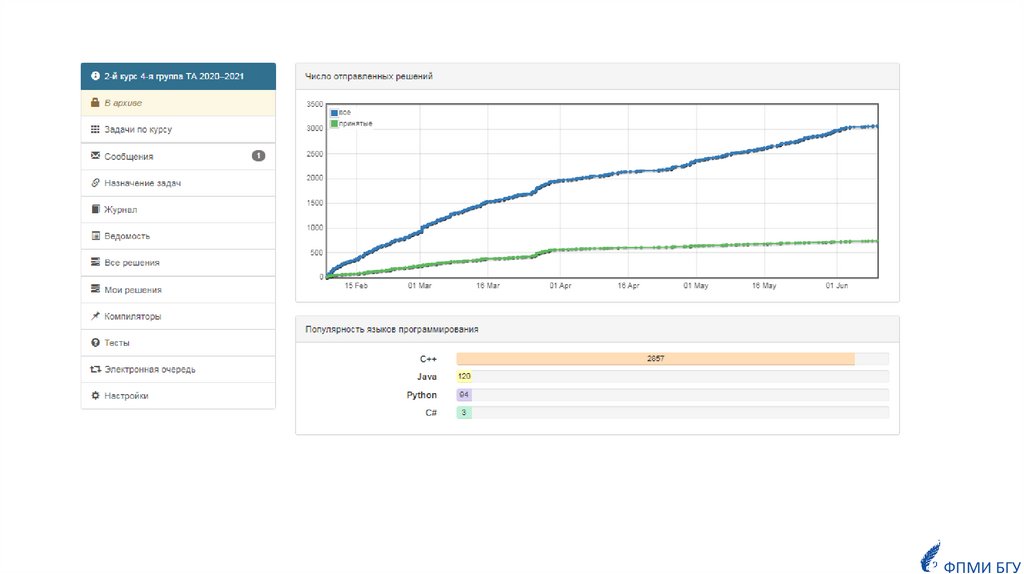Click the yellow Java bar showing 120
This screenshot has height=574, width=1024.
[464, 376]
